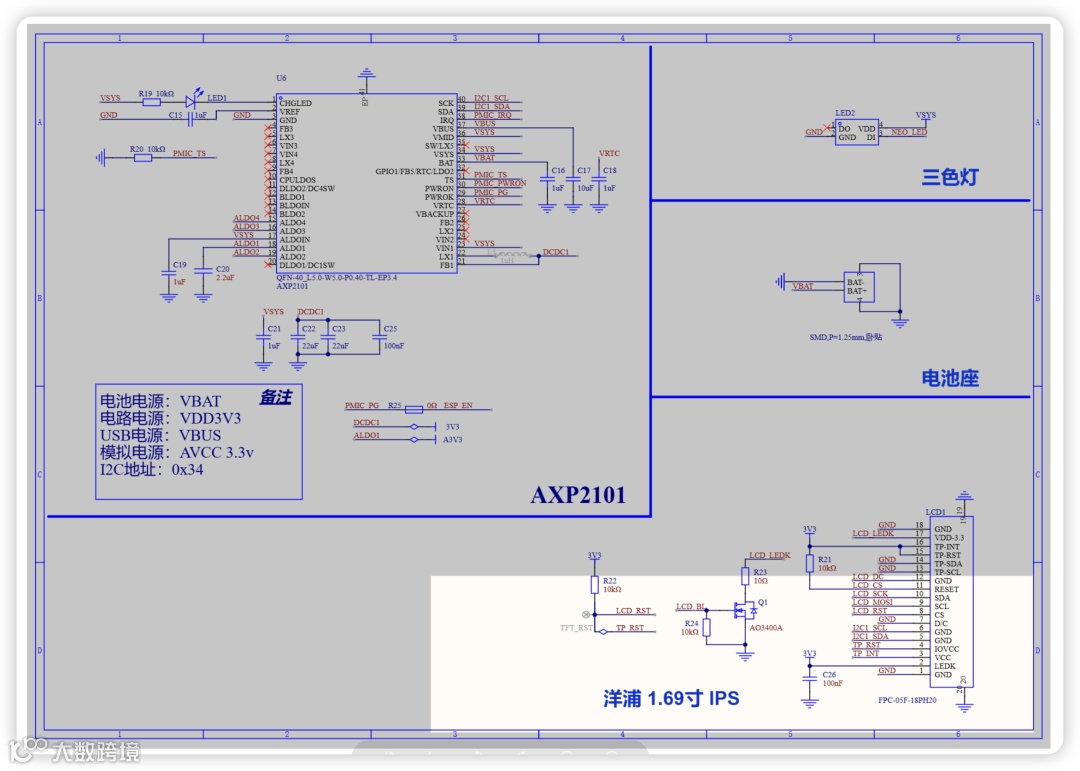Screen dimensions: 1080x771
Task: Select the LCD_BL net label
Action: pos(690,606)
